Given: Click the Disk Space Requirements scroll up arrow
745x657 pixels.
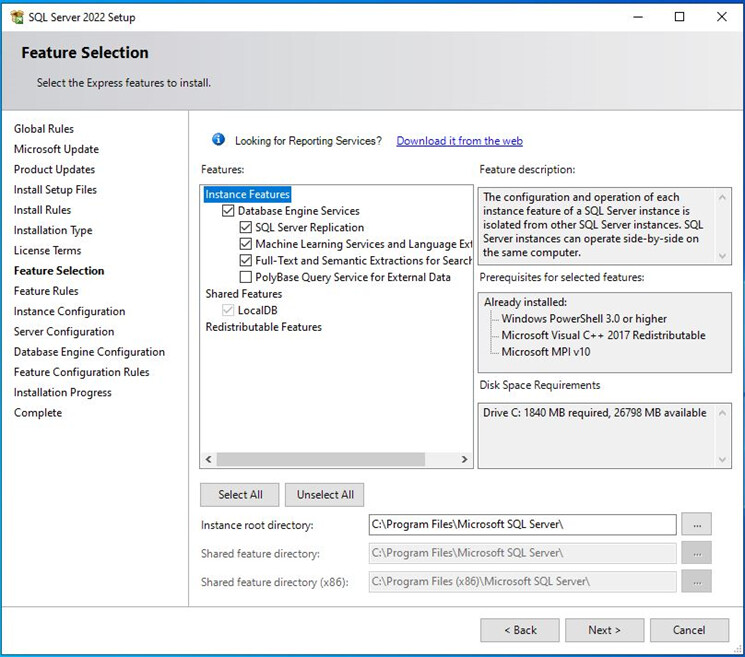Looking at the screenshot, I should tap(722, 412).
